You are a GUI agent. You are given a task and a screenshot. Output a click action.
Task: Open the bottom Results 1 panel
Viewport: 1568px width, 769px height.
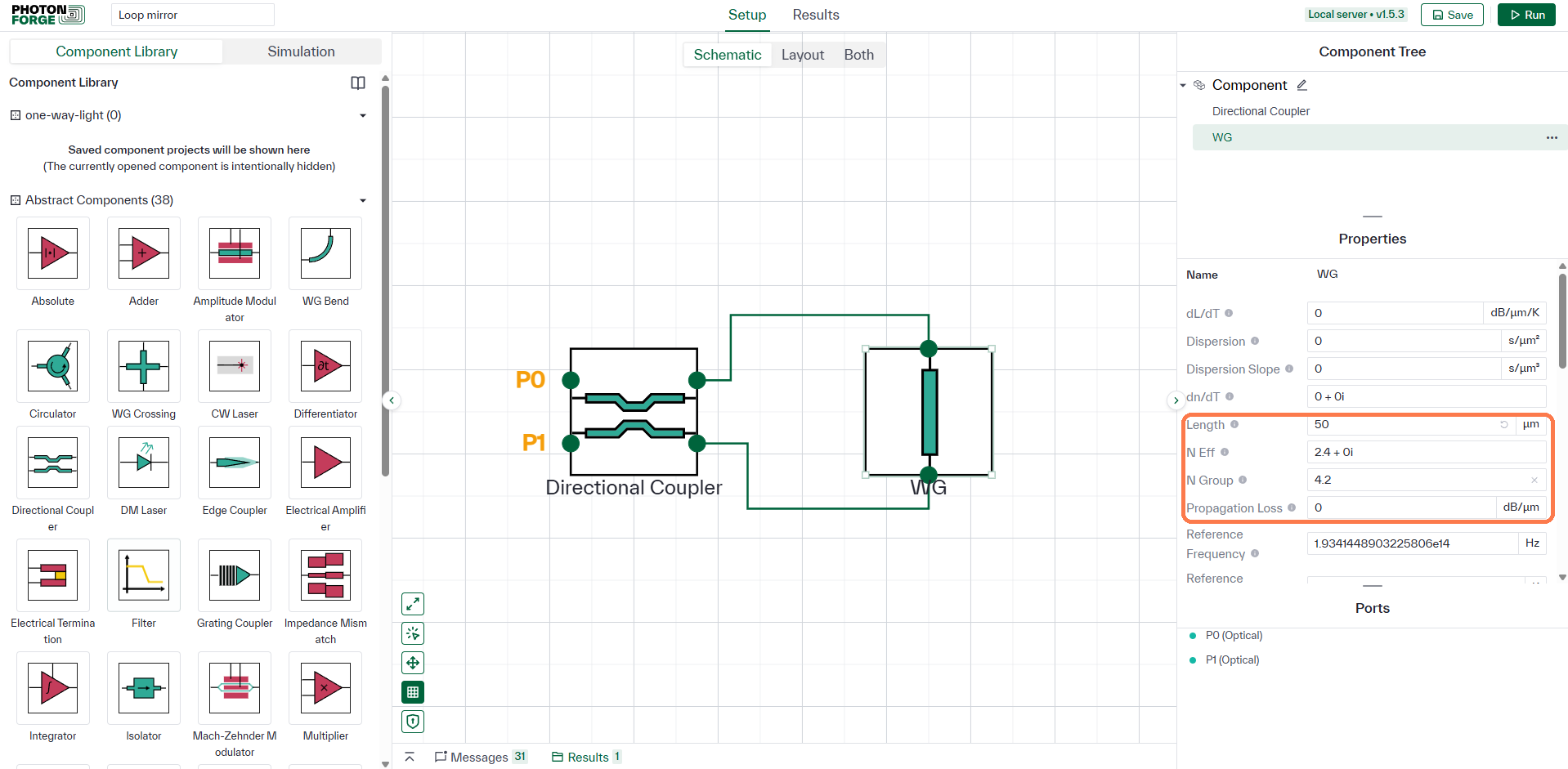click(586, 757)
